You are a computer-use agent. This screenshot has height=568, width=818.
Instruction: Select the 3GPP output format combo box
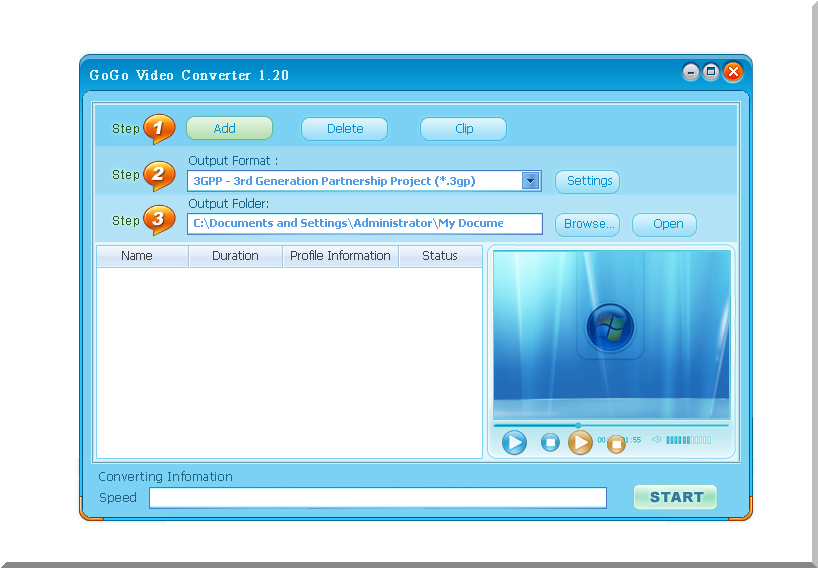(x=364, y=181)
